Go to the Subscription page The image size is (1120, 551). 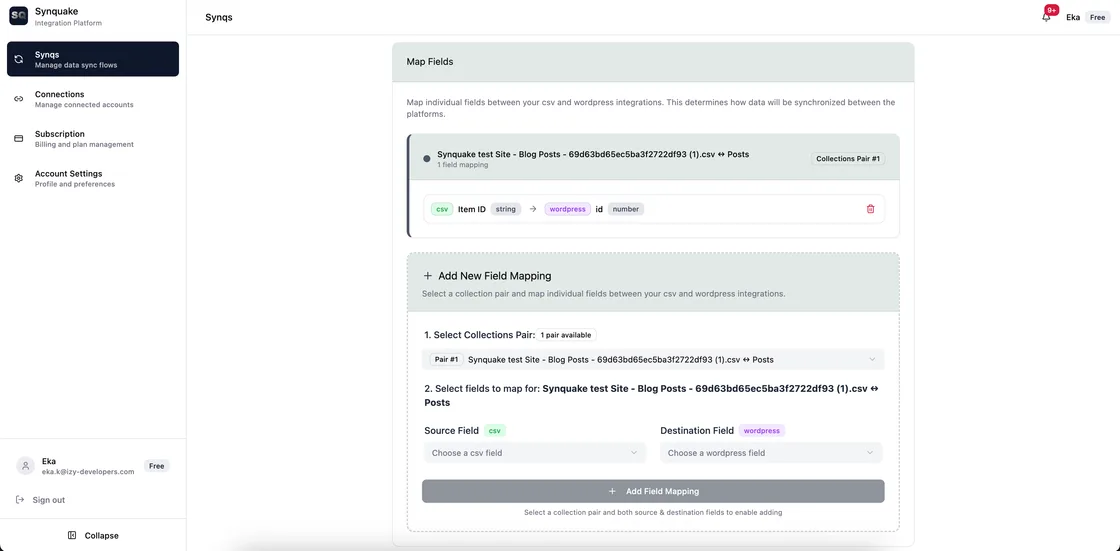[x=93, y=139]
